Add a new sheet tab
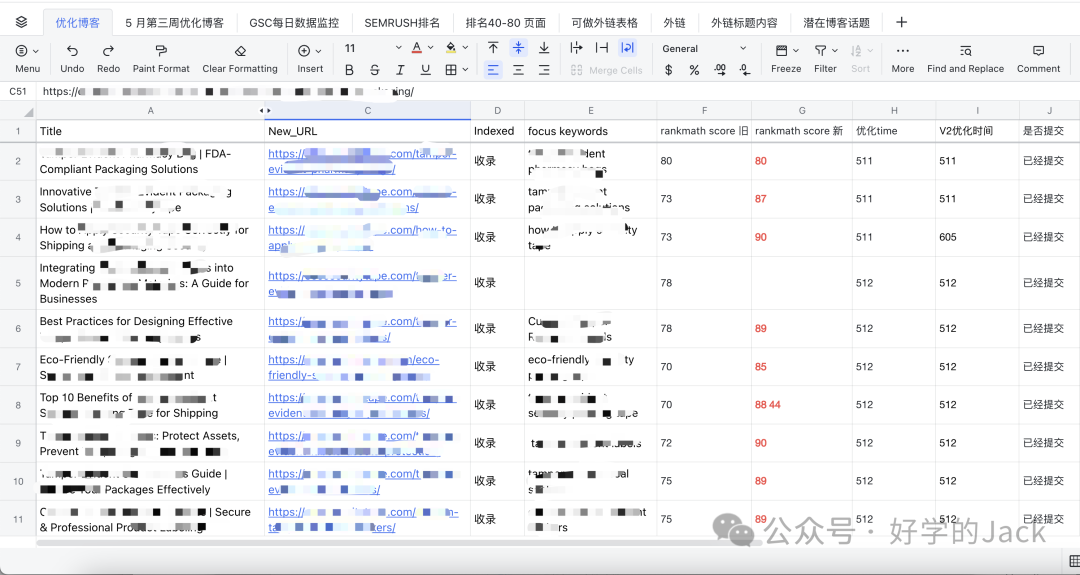 901,22
